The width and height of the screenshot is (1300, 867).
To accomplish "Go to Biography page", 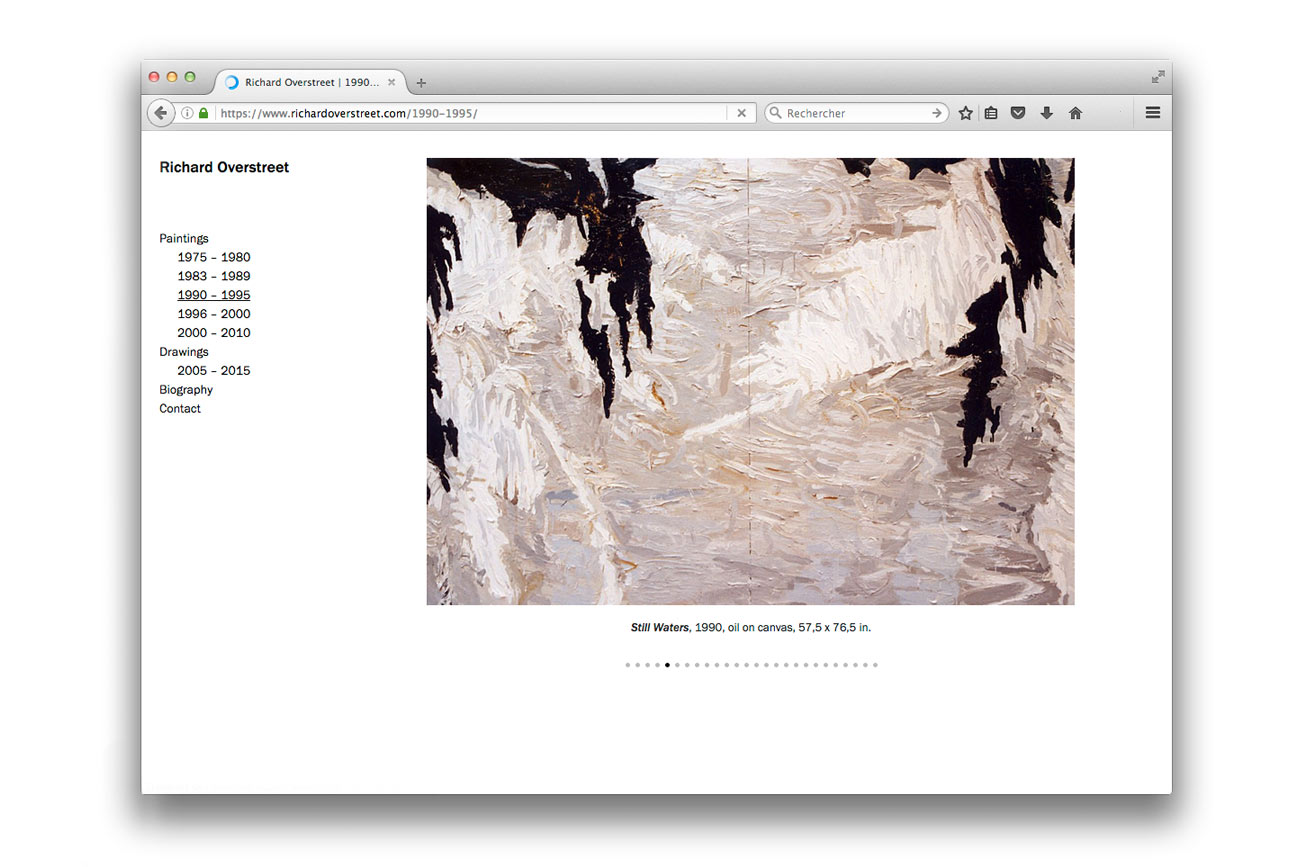I will coord(186,390).
